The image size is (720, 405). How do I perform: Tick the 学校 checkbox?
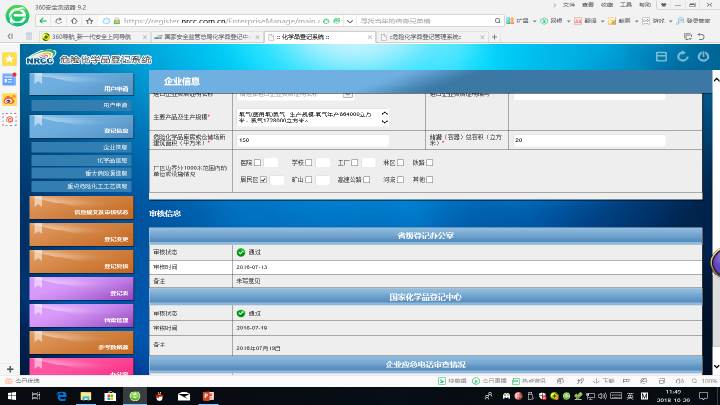pos(309,162)
